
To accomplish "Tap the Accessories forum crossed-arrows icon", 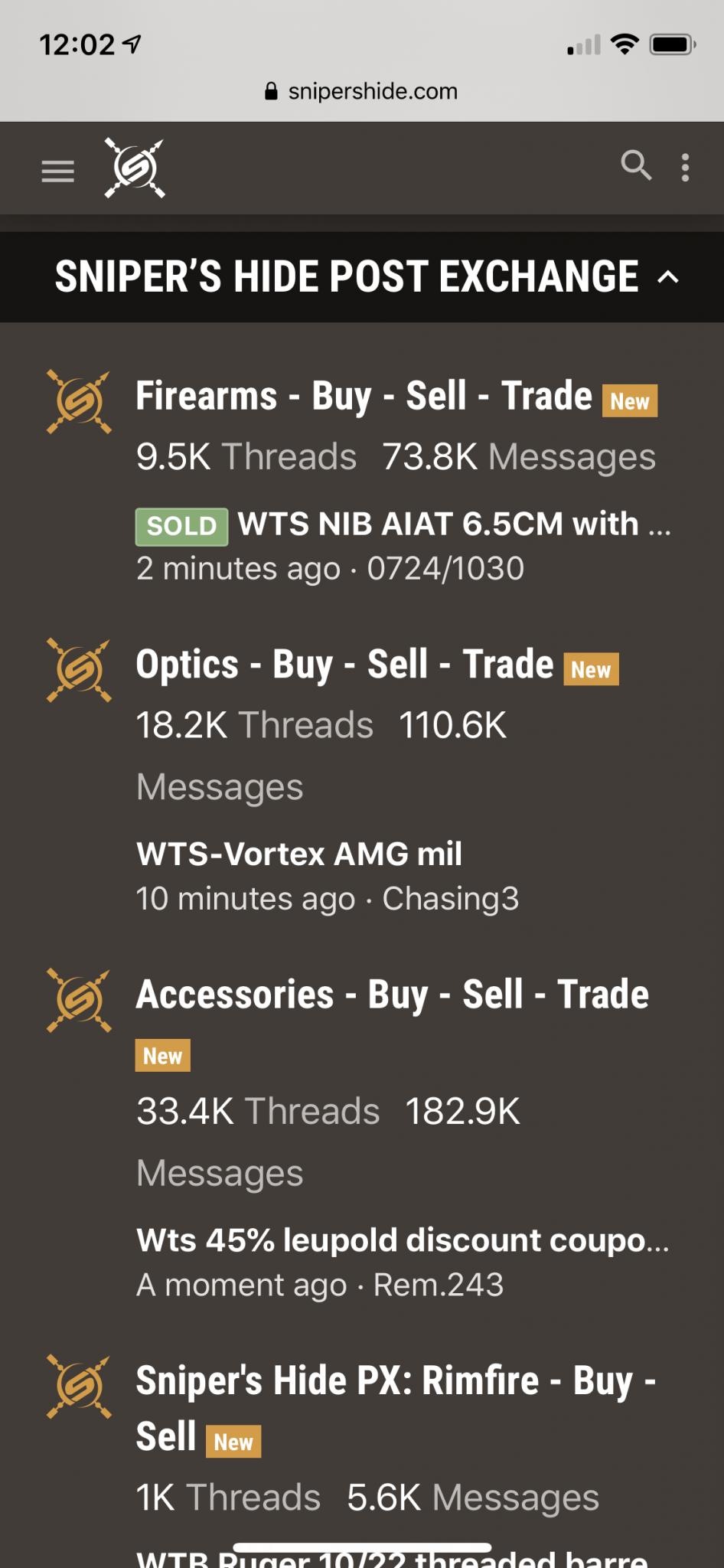I will [x=79, y=1000].
